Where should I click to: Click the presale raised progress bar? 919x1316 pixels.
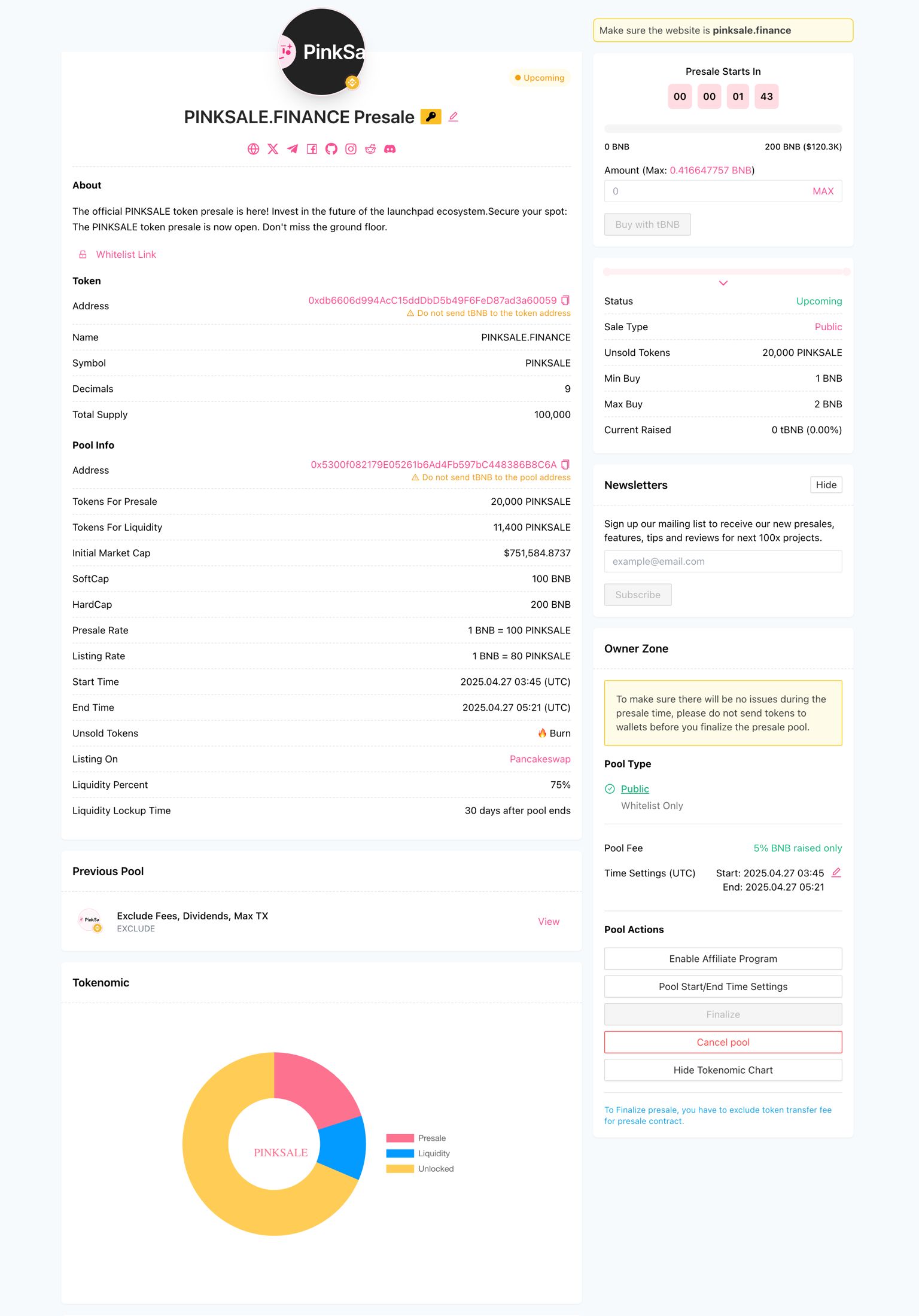[723, 129]
